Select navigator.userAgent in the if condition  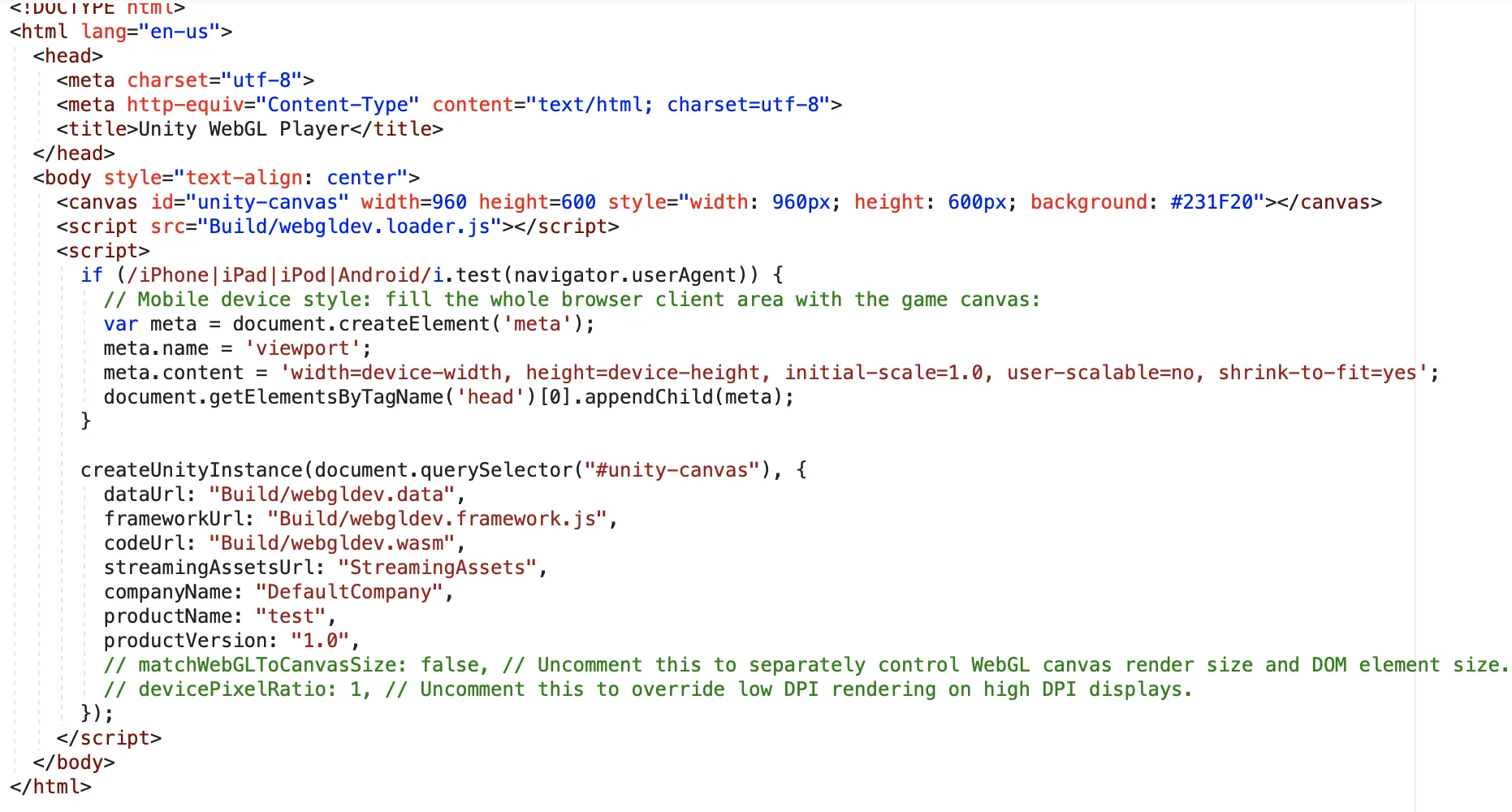tap(625, 275)
